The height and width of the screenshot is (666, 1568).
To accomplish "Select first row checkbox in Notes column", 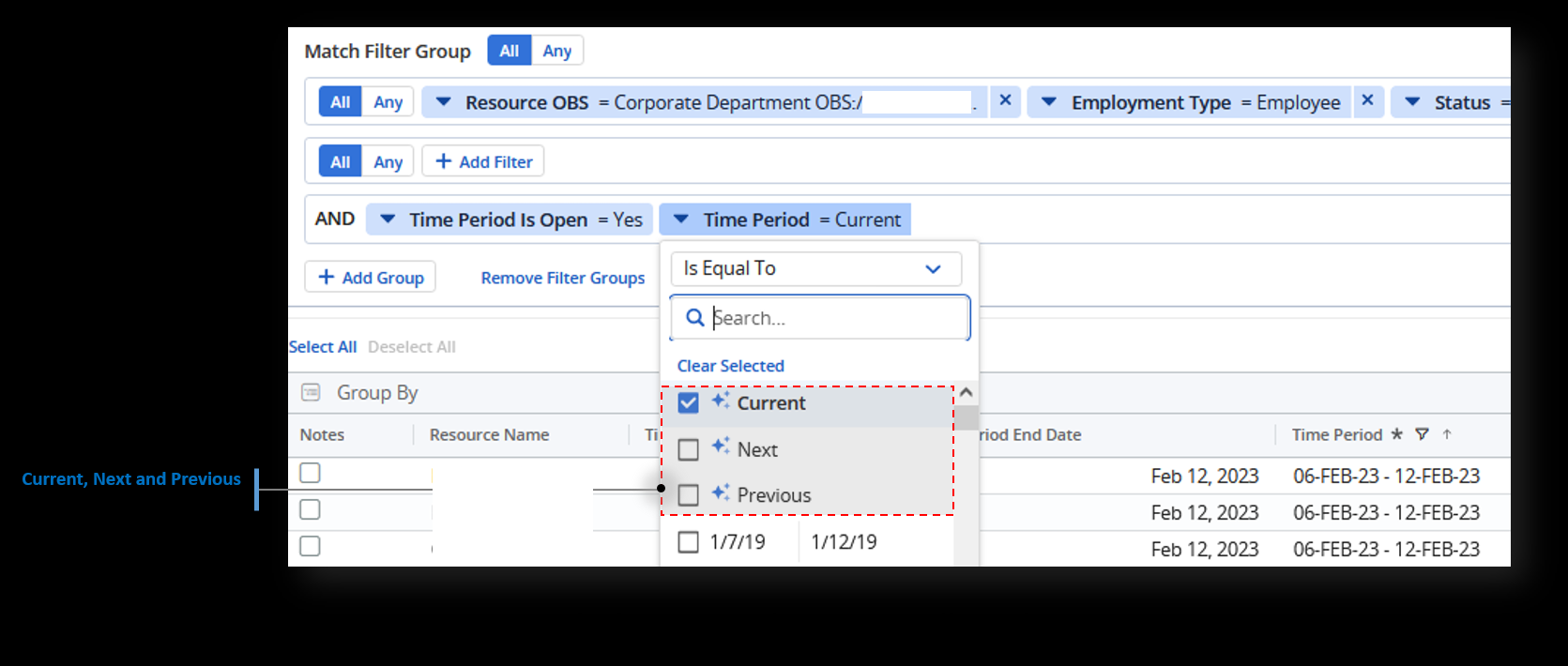I will point(310,473).
